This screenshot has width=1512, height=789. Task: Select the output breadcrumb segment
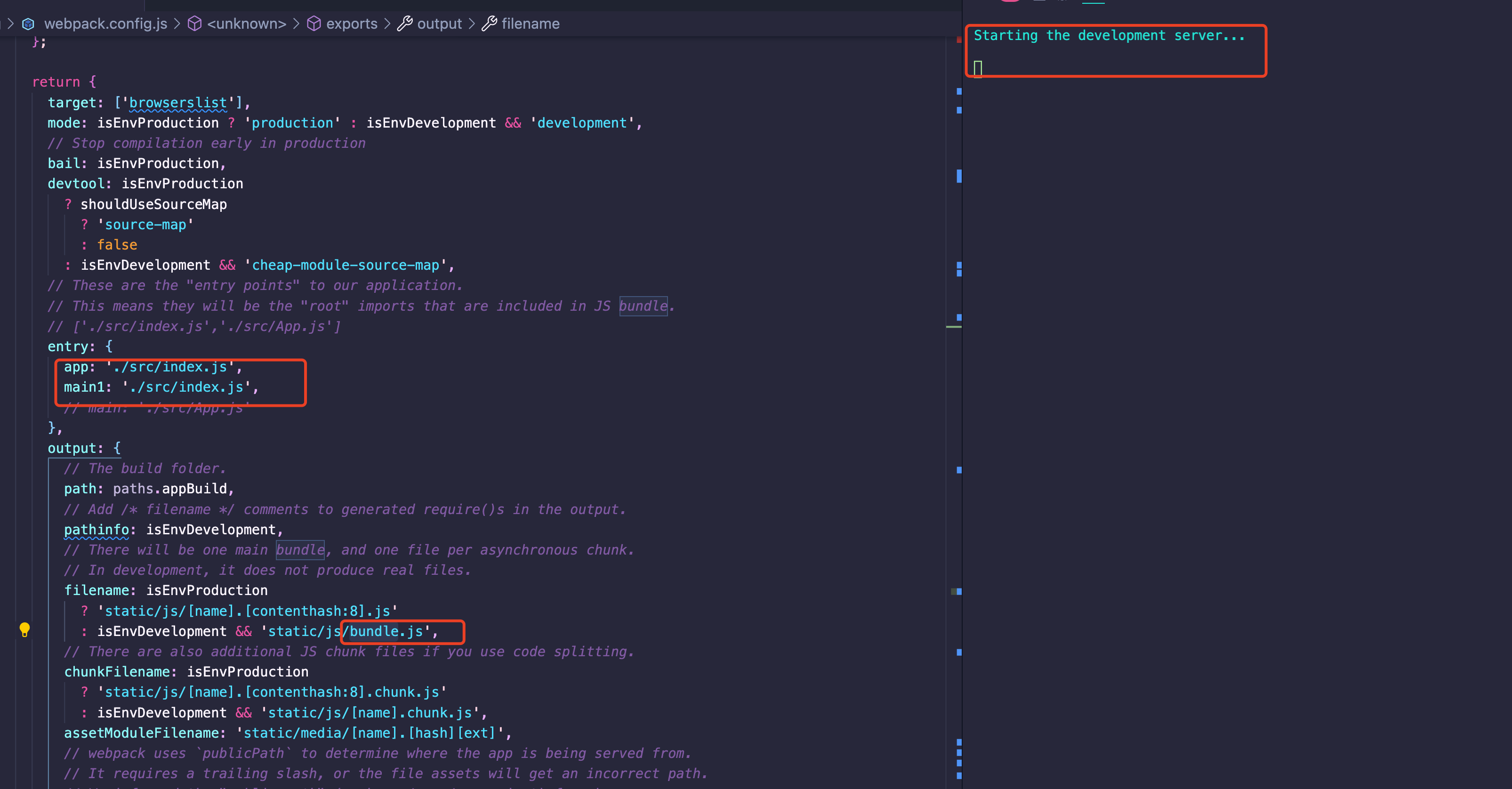[439, 24]
